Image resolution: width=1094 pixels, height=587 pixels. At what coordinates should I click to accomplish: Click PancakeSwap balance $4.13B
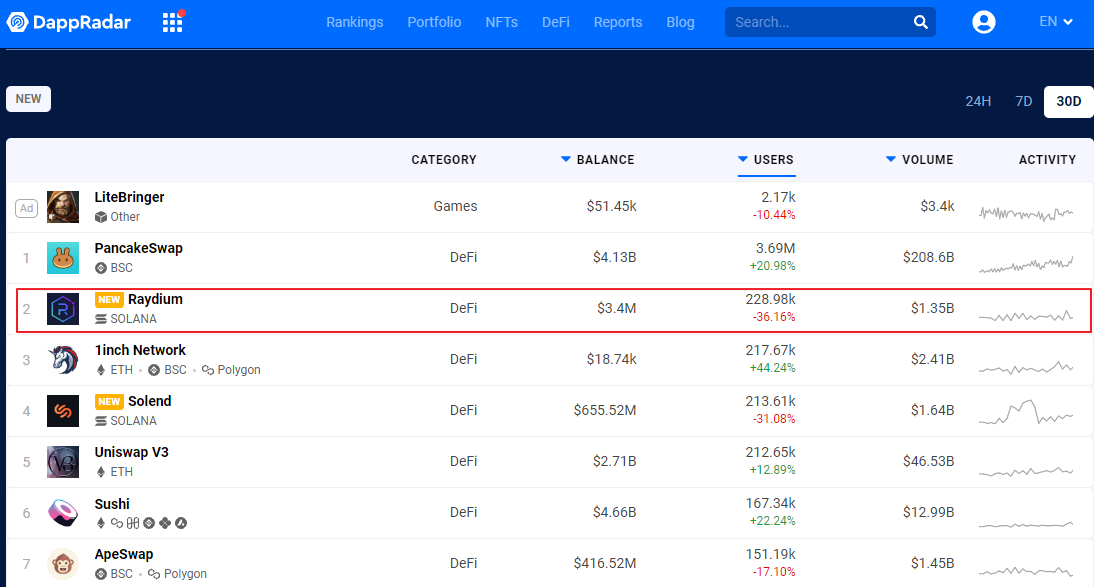click(615, 258)
